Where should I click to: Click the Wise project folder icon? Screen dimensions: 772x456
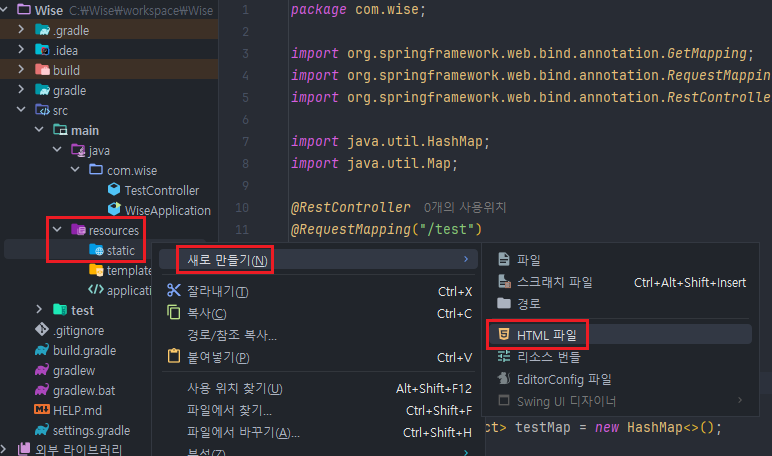(24, 9)
